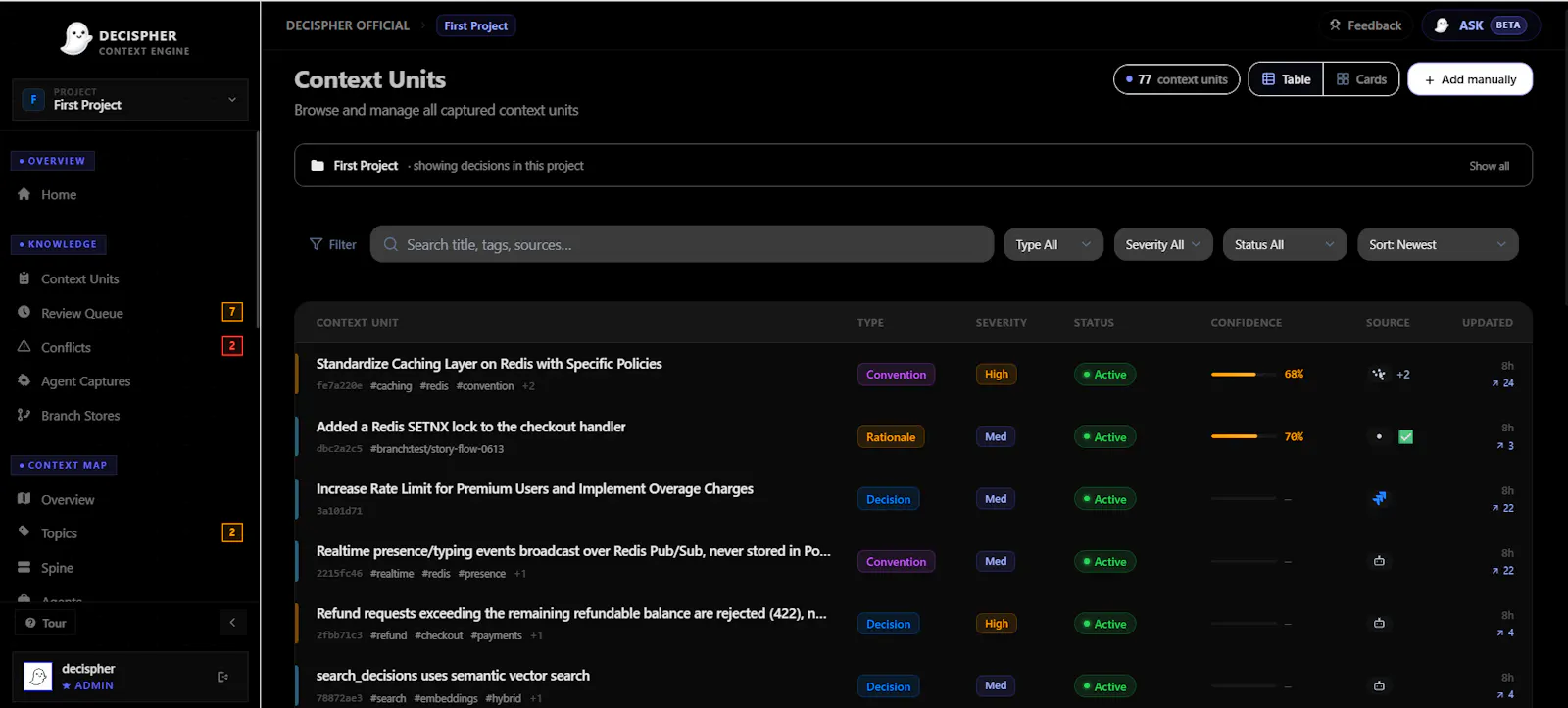The height and width of the screenshot is (708, 1568).
Task: Click the Rationale type badge
Action: click(891, 437)
